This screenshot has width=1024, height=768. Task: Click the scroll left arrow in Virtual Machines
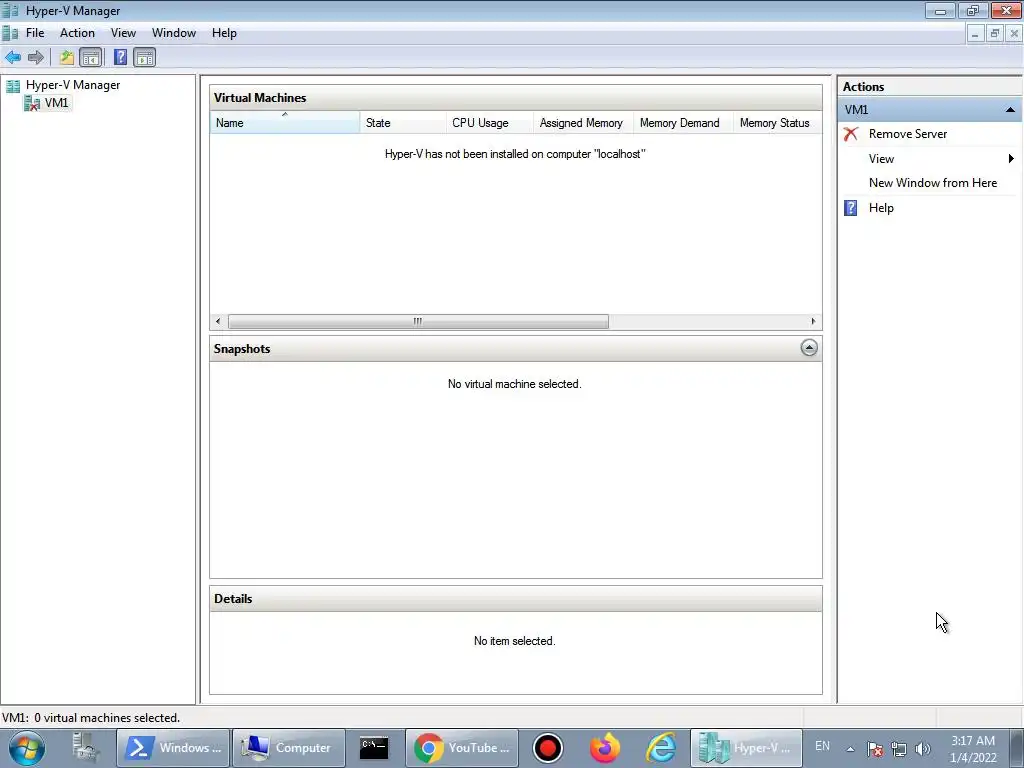[x=218, y=321]
